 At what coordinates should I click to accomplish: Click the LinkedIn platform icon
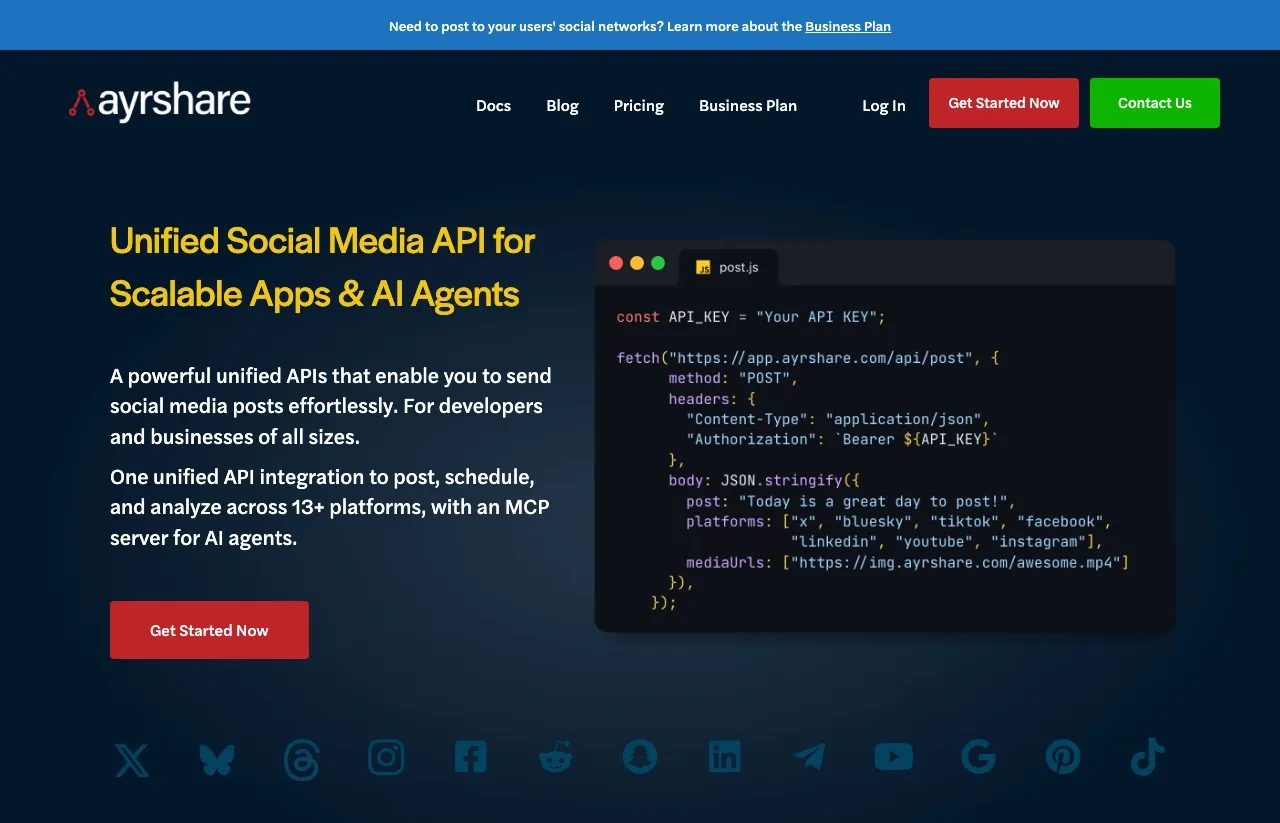724,757
